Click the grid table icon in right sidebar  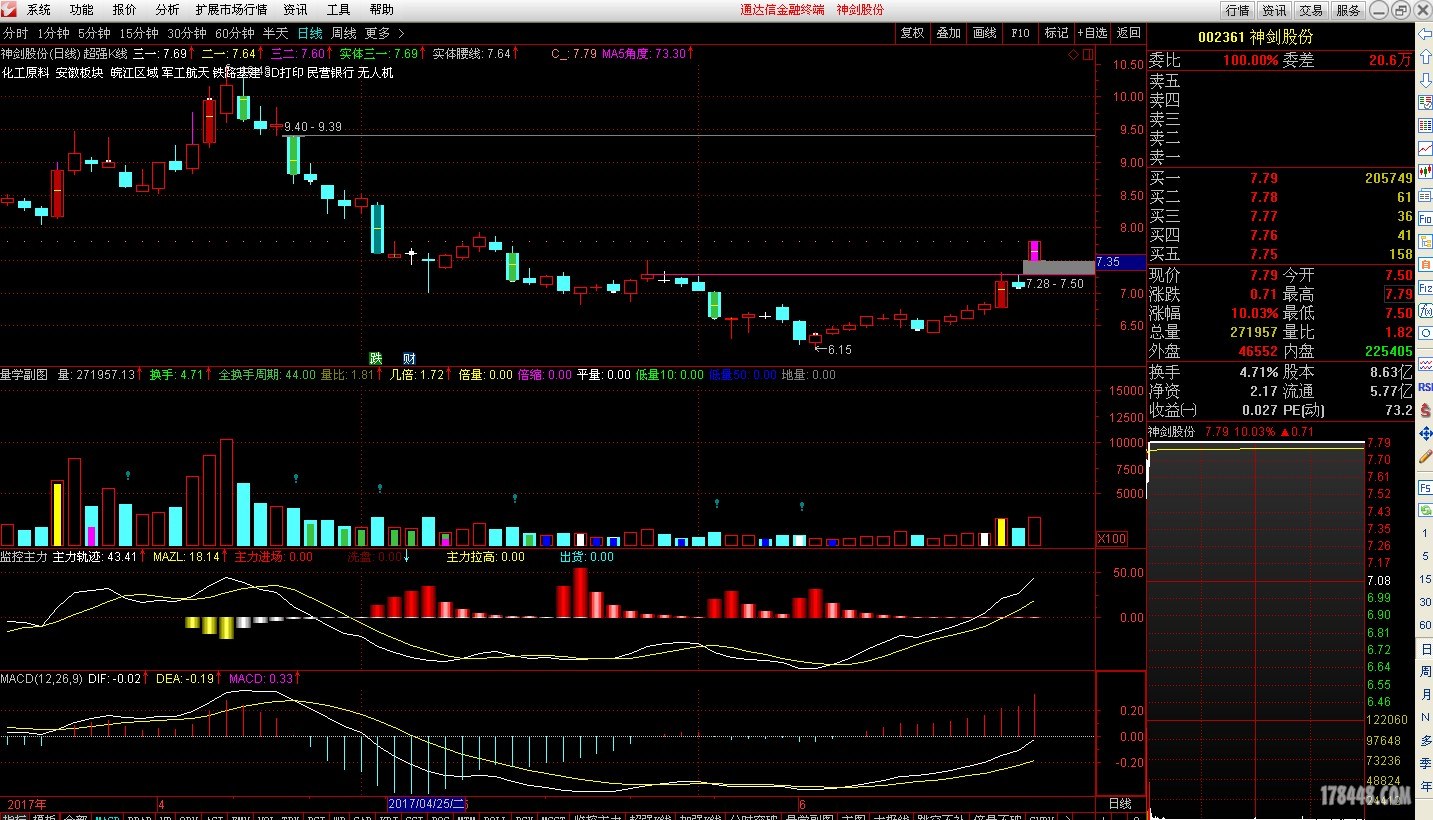[x=1424, y=126]
